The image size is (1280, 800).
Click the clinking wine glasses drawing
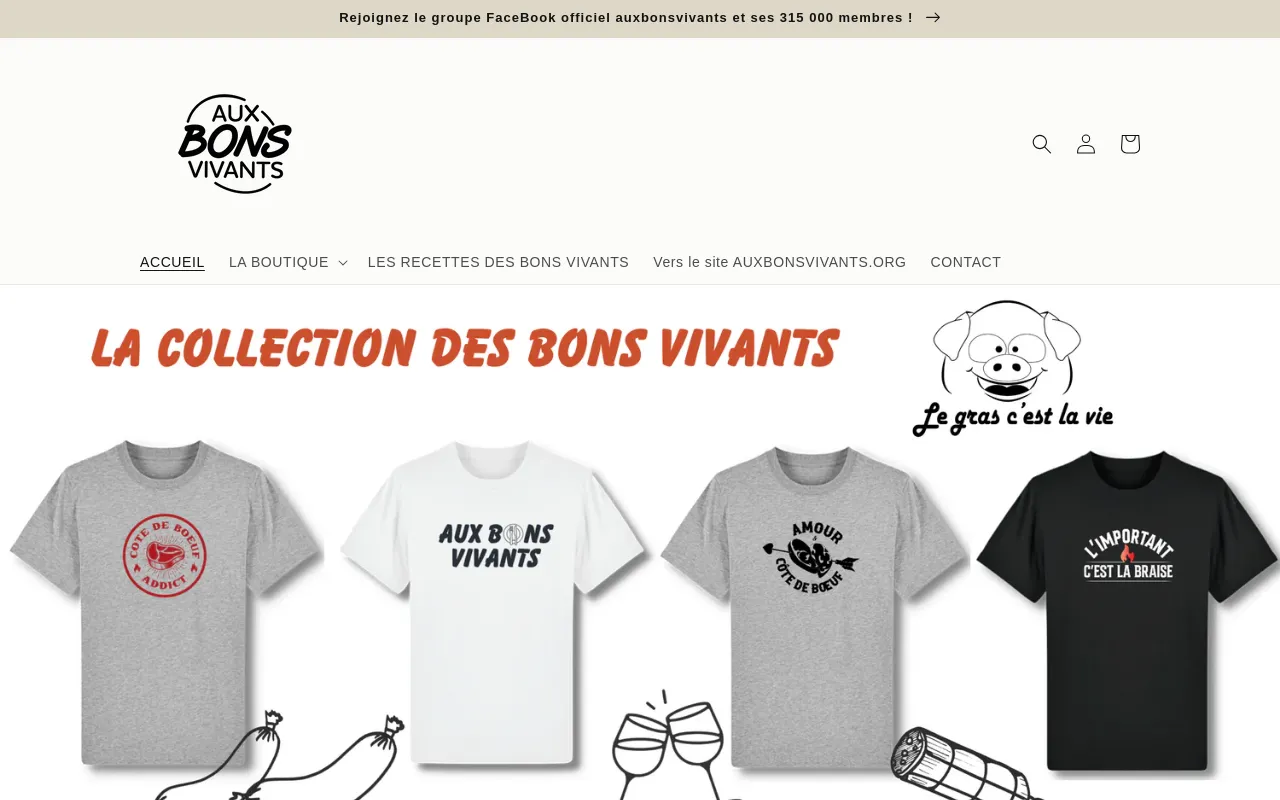[x=668, y=746]
